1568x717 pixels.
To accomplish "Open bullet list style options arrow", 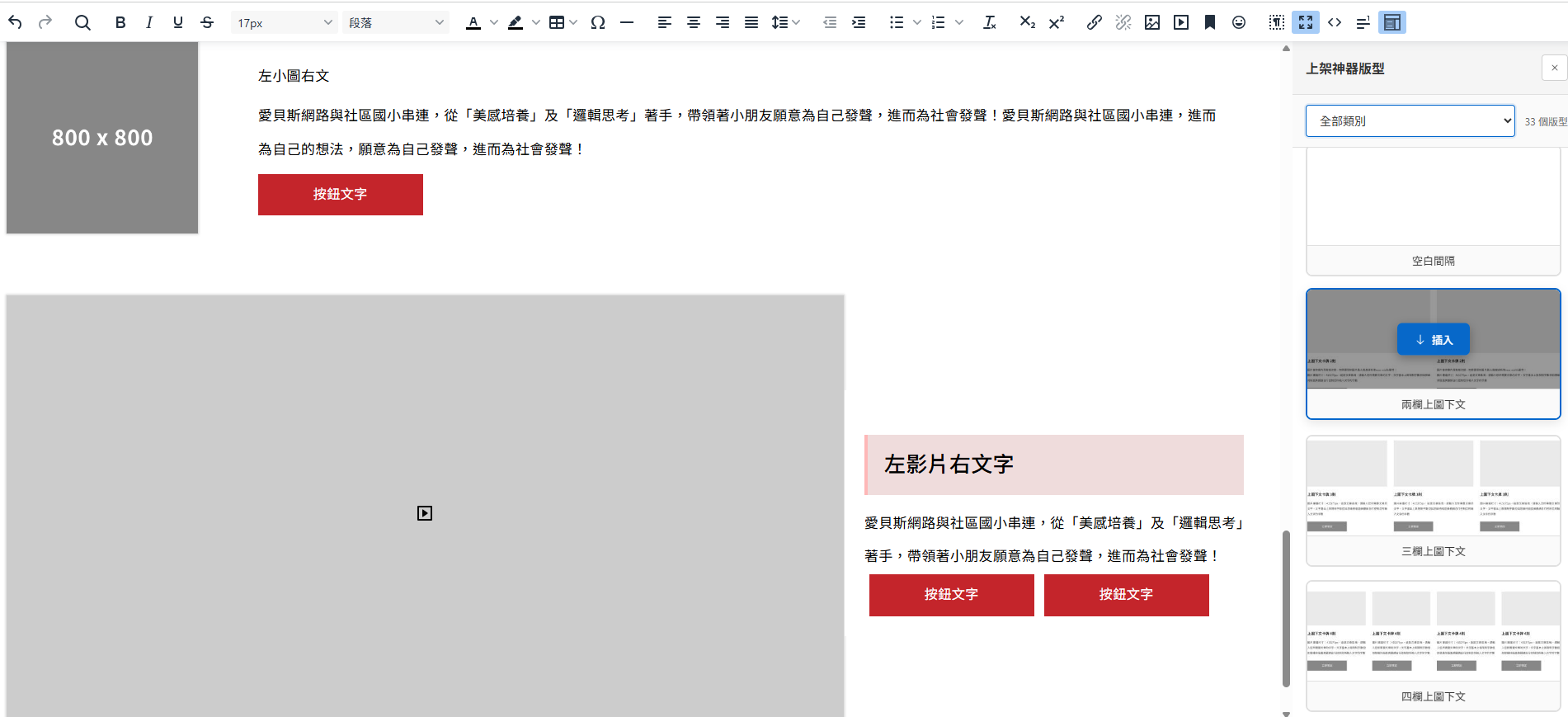I will click(x=917, y=22).
